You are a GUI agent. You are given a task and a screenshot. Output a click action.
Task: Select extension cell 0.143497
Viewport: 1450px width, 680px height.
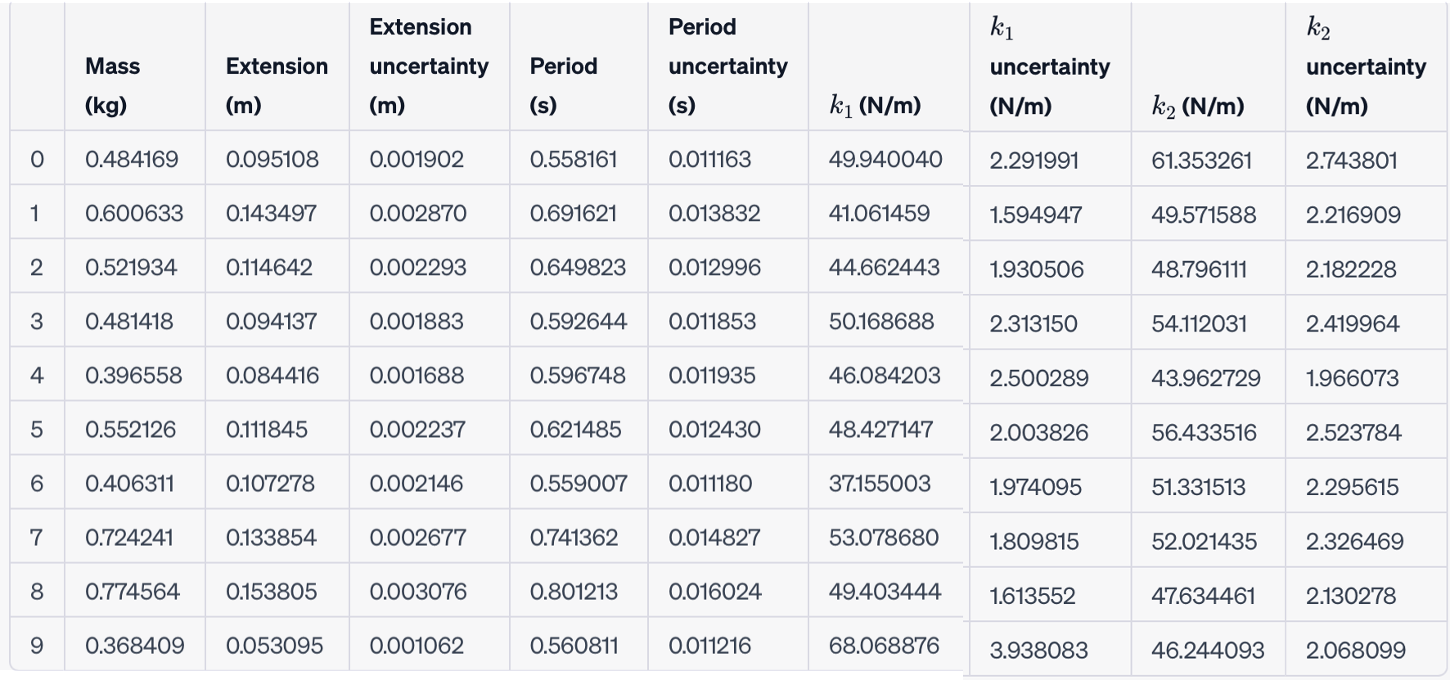[272, 213]
